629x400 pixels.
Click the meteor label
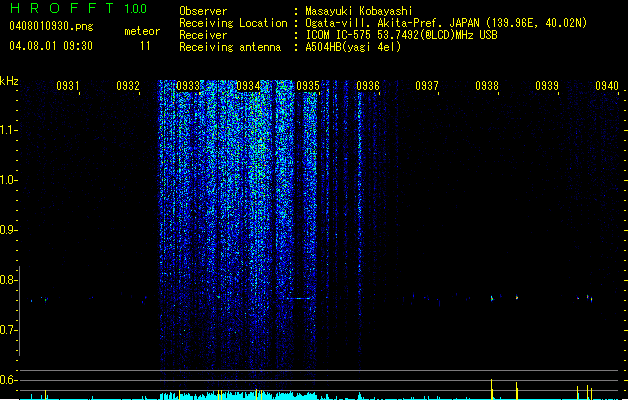[x=142, y=31]
